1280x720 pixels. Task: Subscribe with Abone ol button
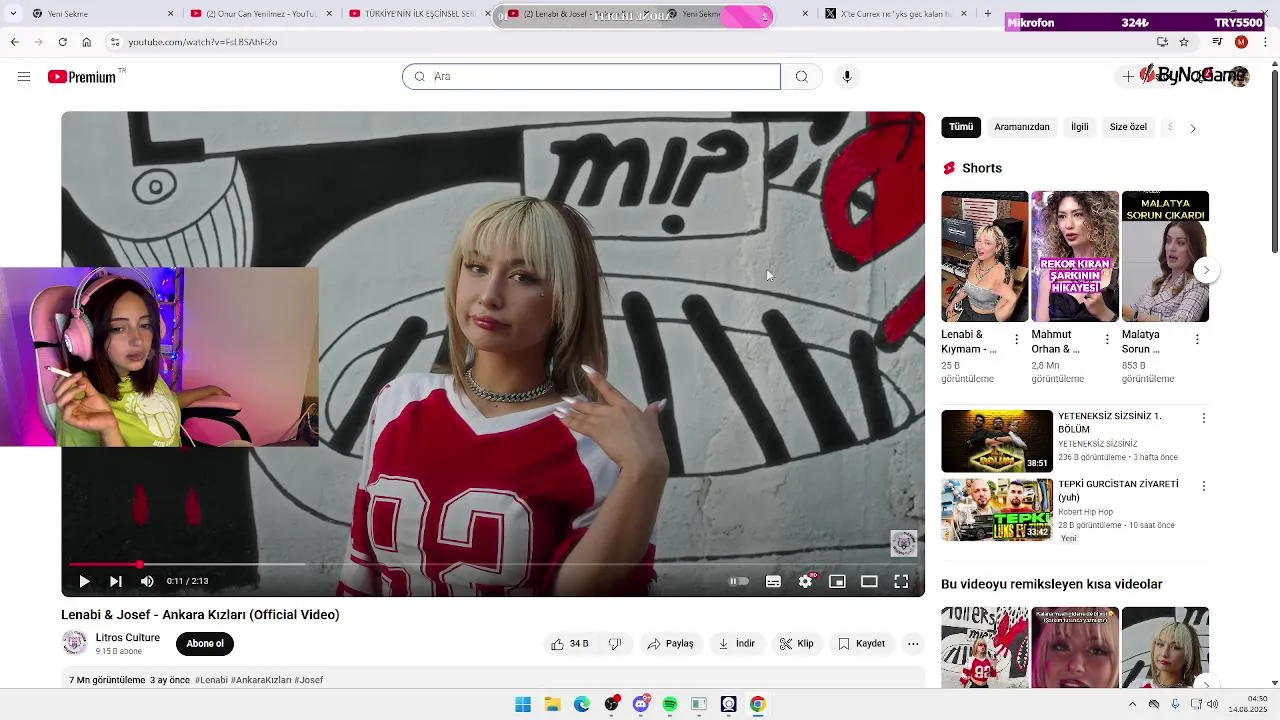tap(205, 644)
